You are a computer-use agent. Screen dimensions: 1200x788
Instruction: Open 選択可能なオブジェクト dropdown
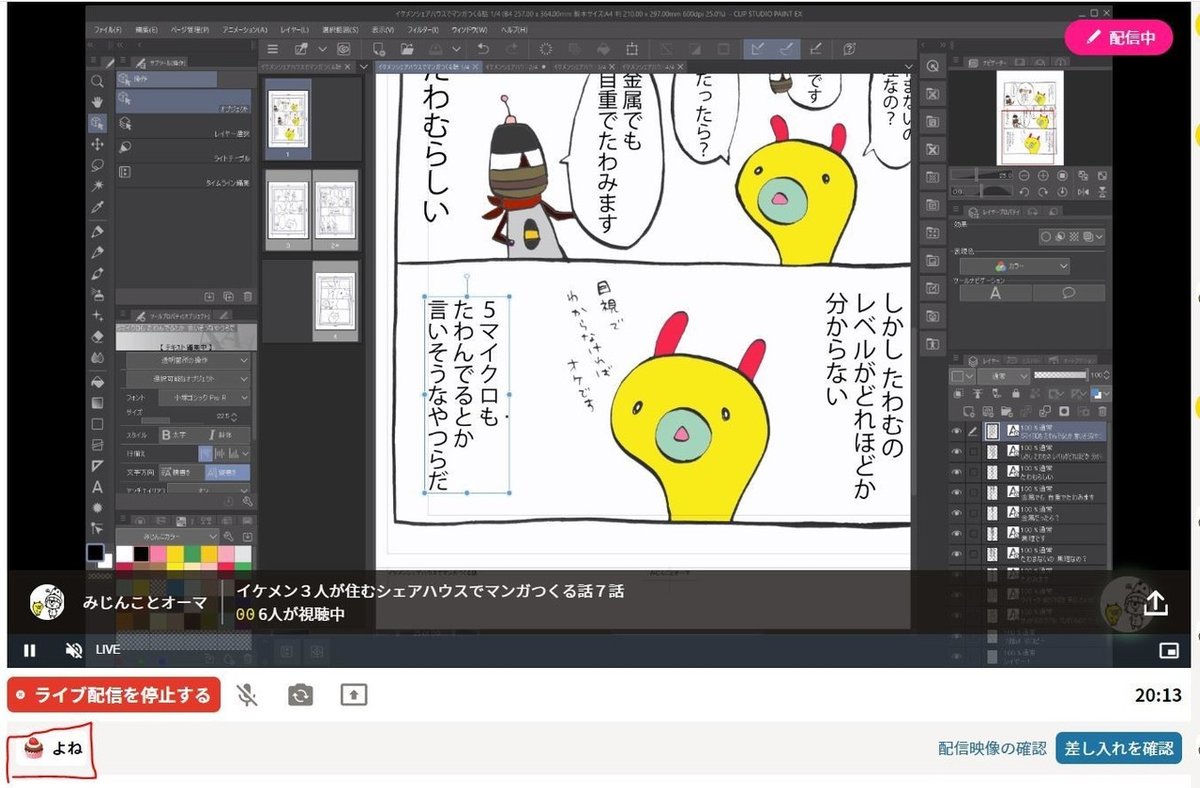coord(188,380)
